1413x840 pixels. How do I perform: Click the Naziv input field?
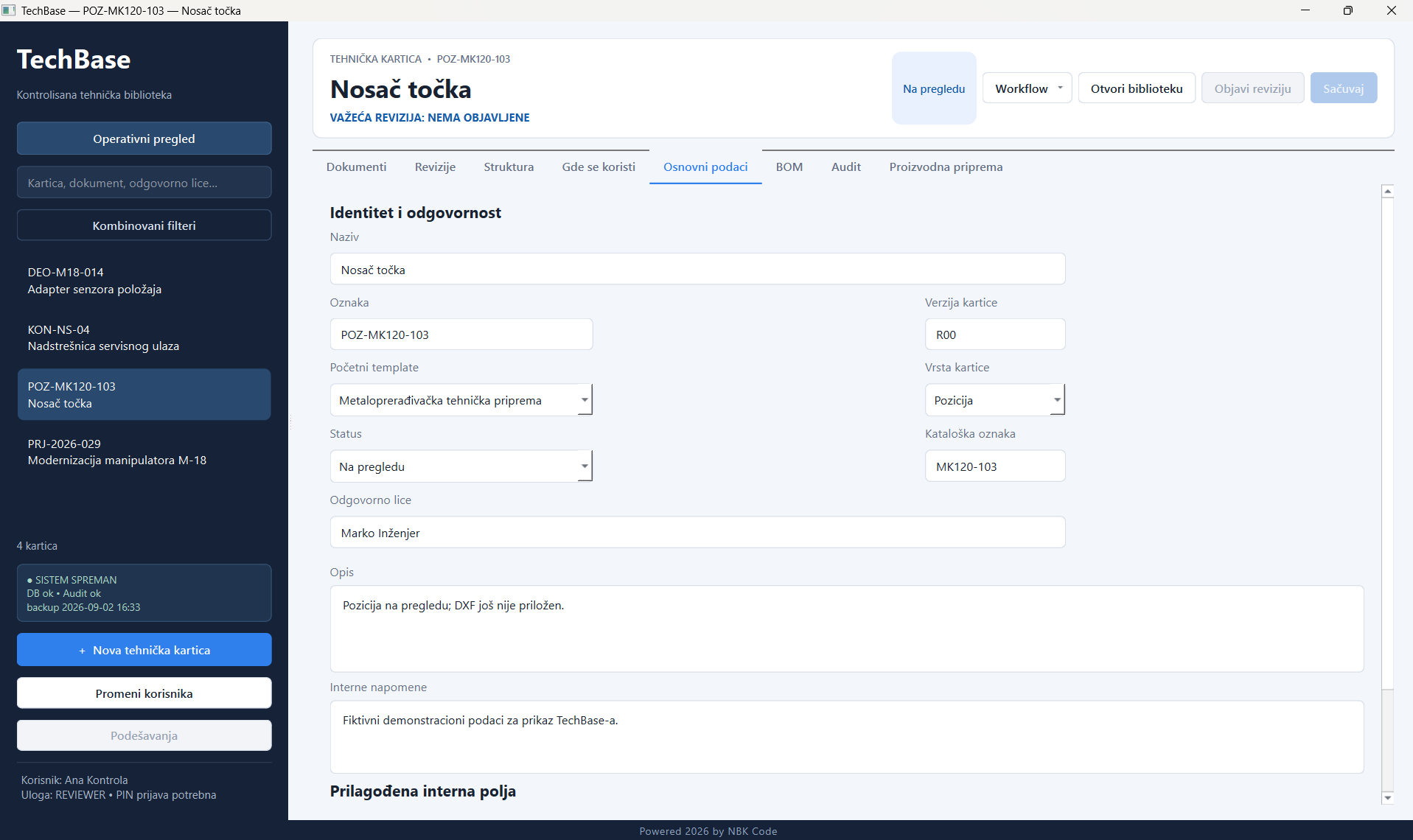[697, 270]
